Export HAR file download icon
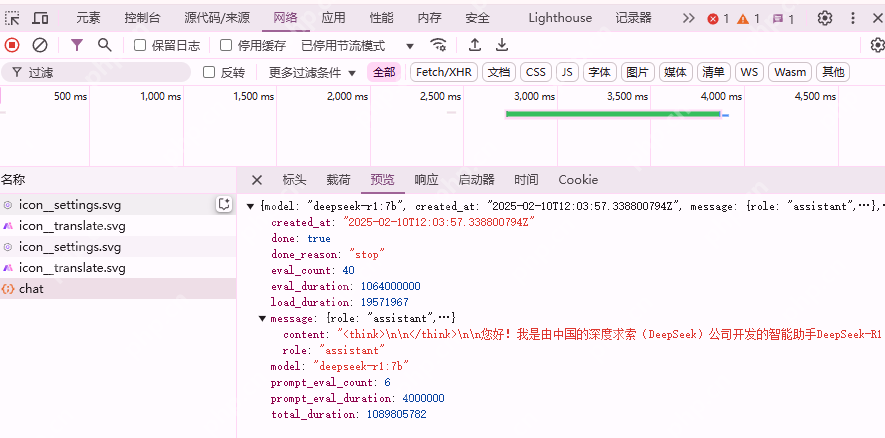 (502, 45)
